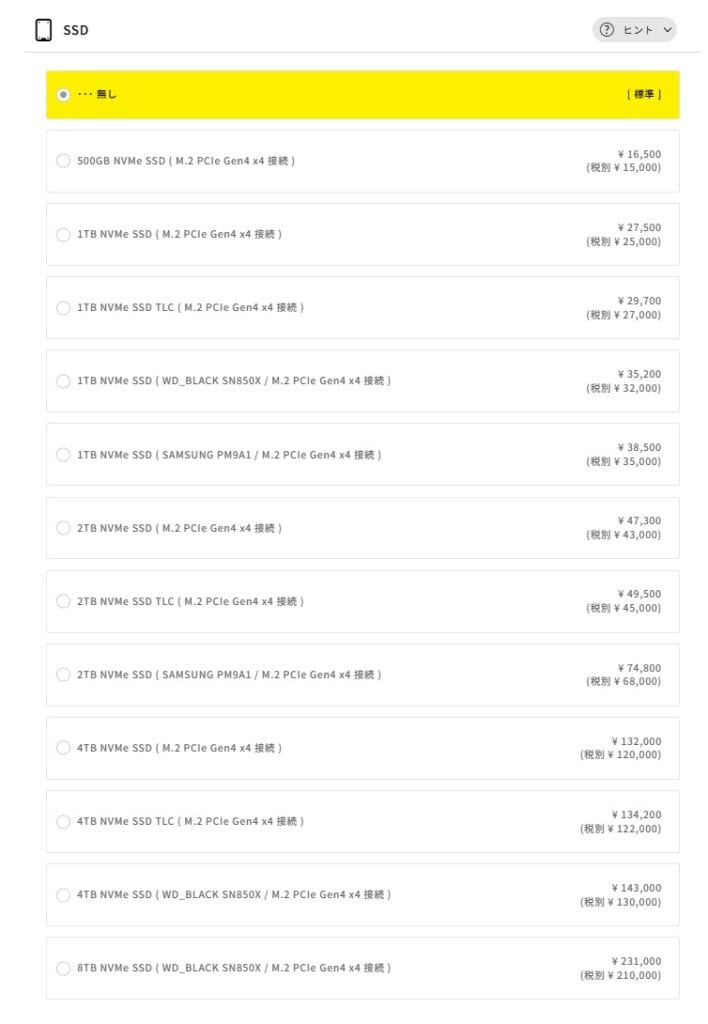Select the 無し (none) radio option
The height and width of the screenshot is (1024, 708).
point(64,95)
